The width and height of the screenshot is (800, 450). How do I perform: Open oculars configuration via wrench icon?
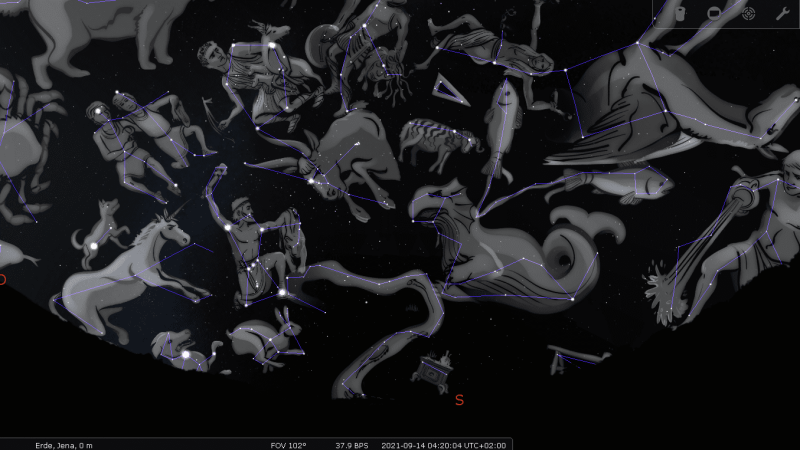tap(783, 14)
